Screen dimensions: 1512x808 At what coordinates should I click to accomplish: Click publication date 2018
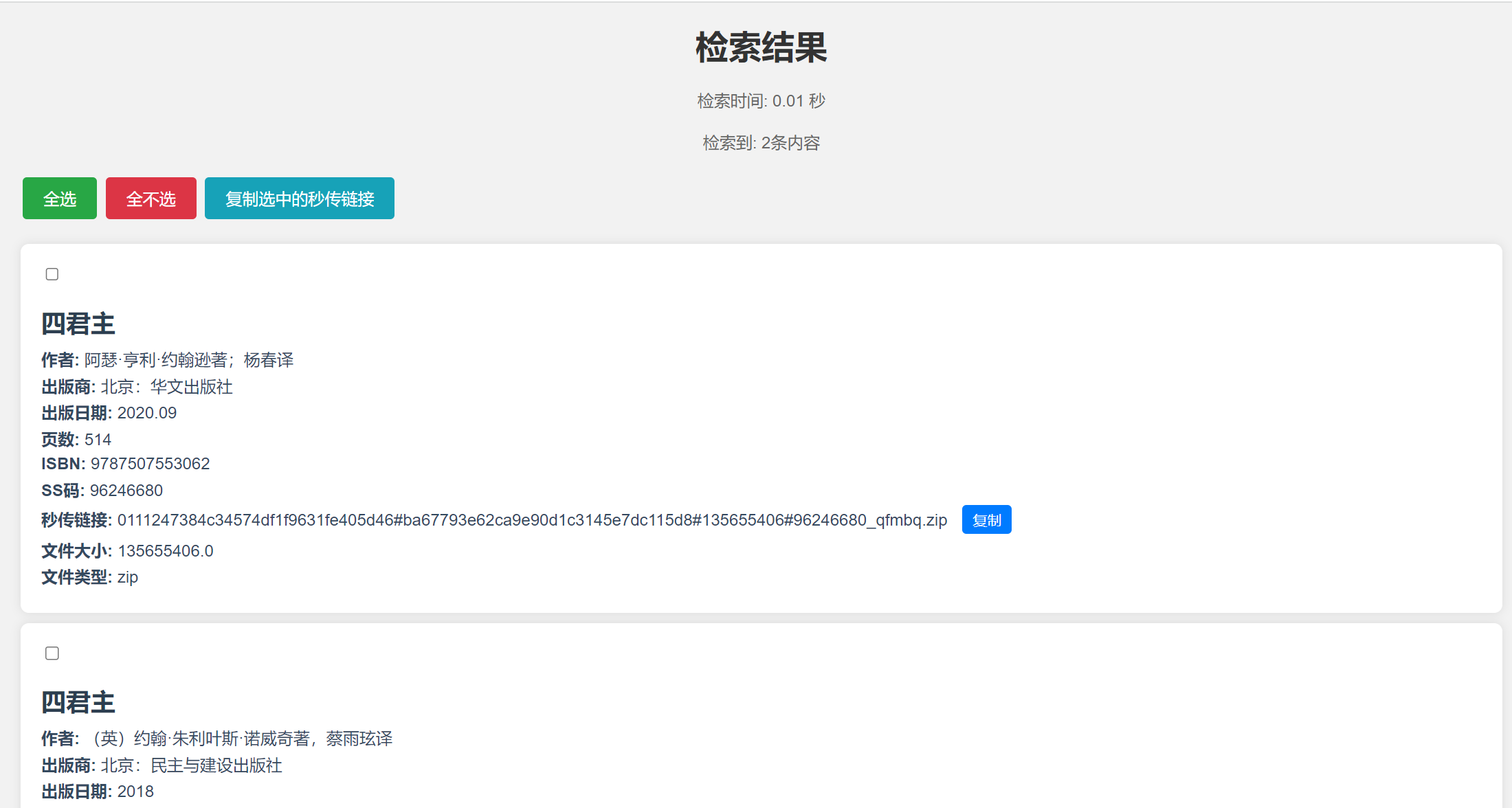pyautogui.click(x=135, y=792)
